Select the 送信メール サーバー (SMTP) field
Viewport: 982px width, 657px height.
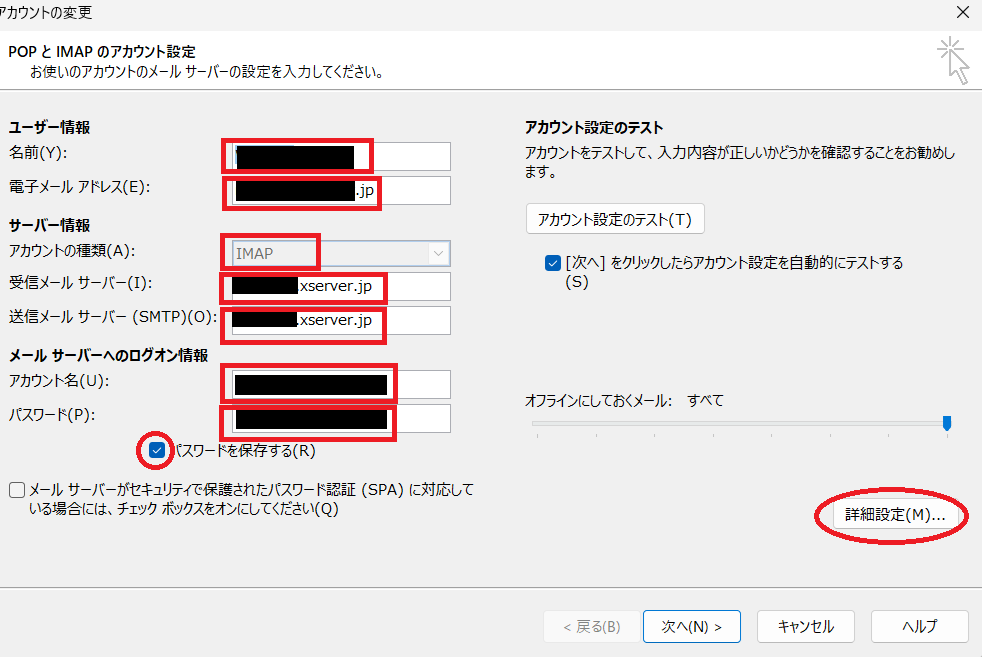(338, 321)
